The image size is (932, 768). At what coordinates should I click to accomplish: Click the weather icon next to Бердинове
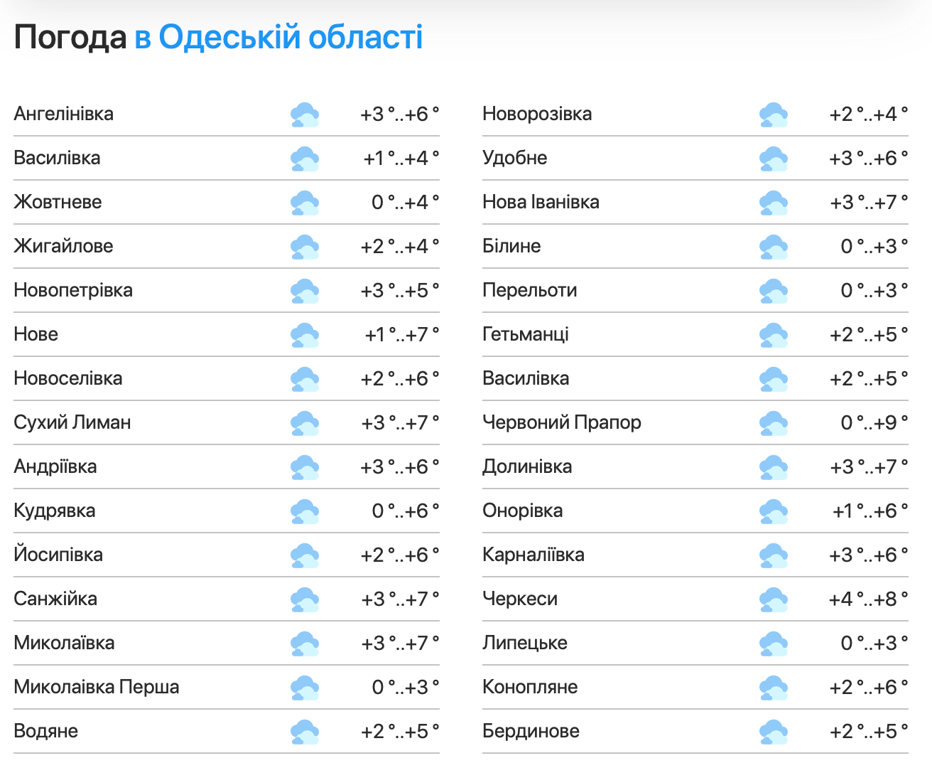coord(773,732)
